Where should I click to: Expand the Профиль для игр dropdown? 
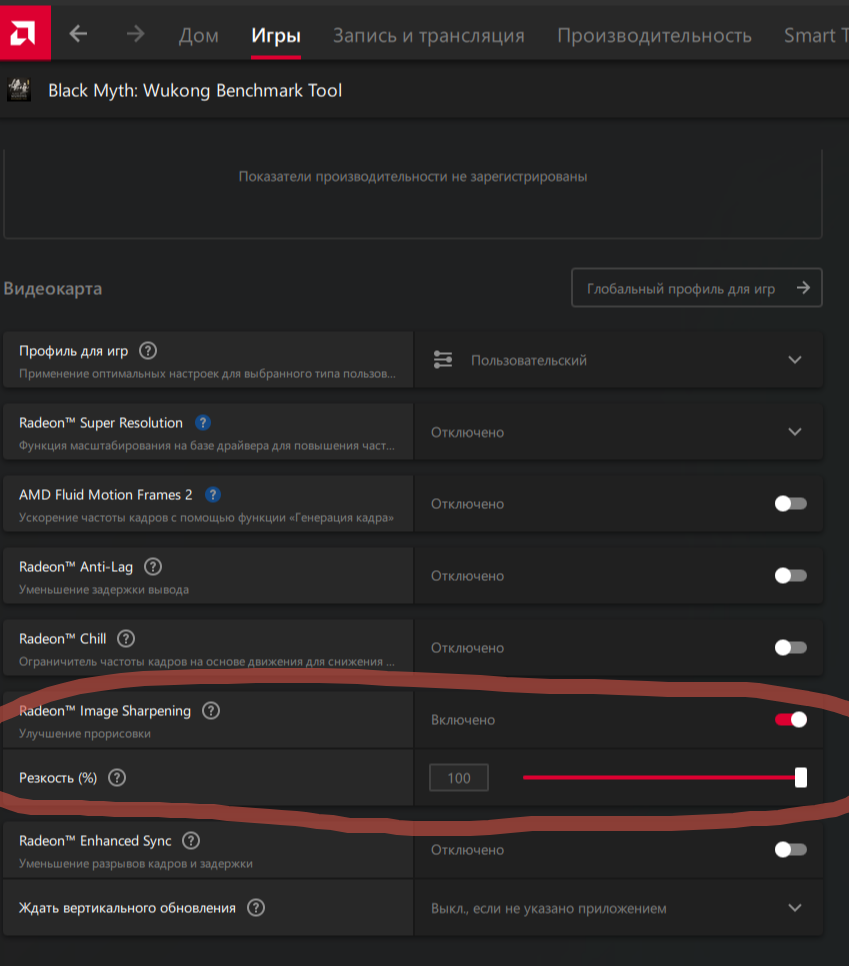795,360
